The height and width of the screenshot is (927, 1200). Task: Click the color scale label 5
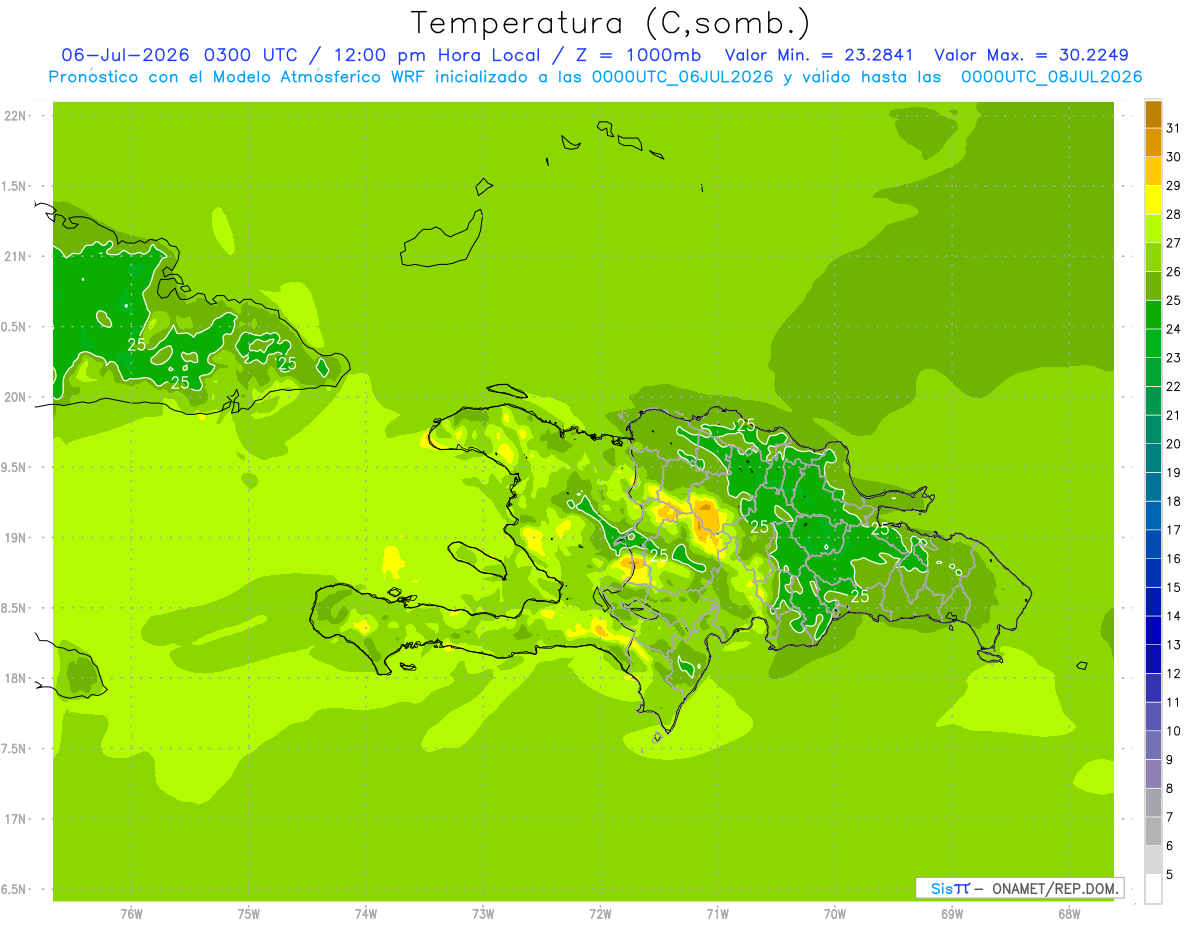(x=1169, y=874)
